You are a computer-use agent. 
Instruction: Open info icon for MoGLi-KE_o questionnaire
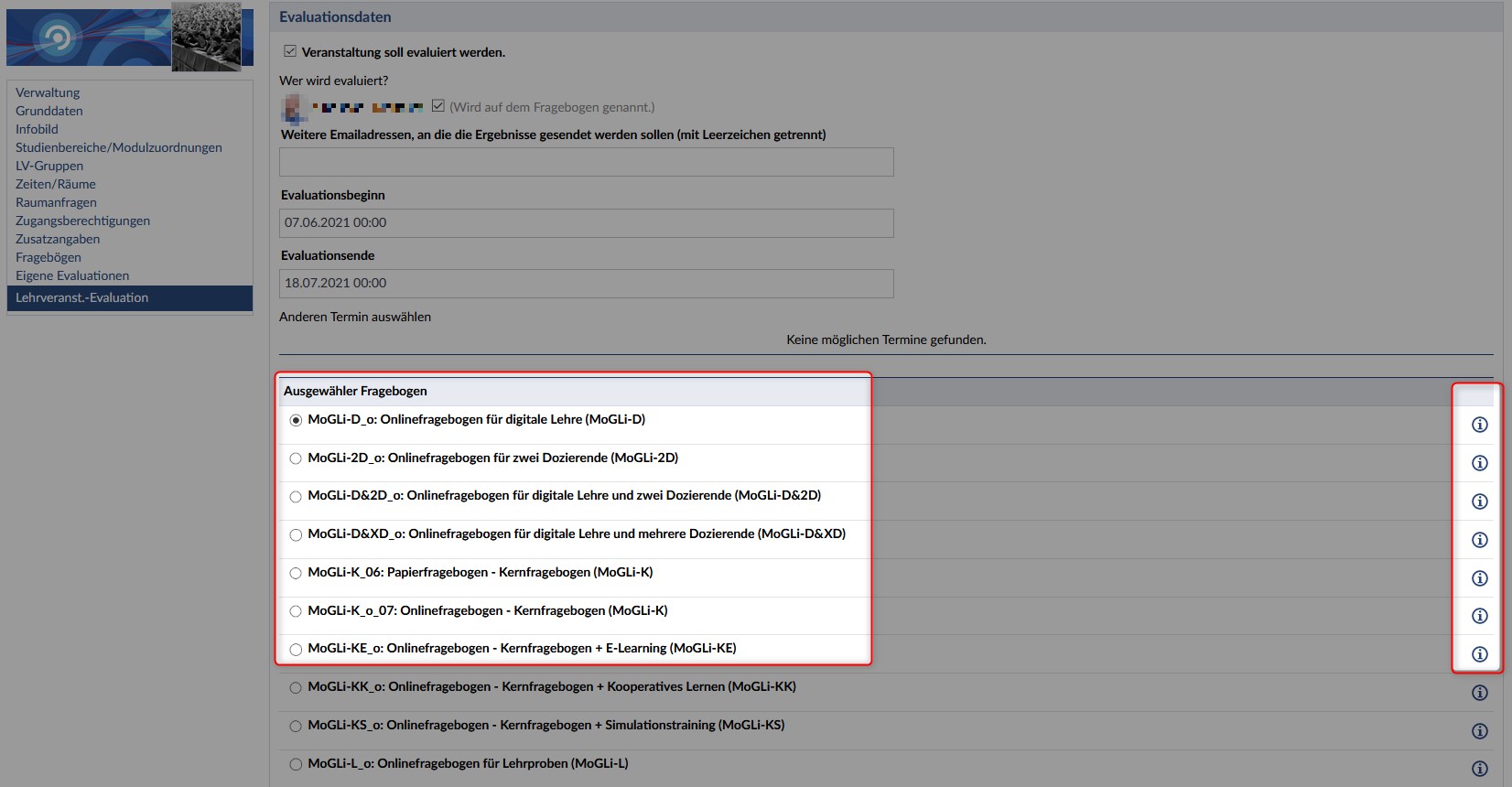1479,654
